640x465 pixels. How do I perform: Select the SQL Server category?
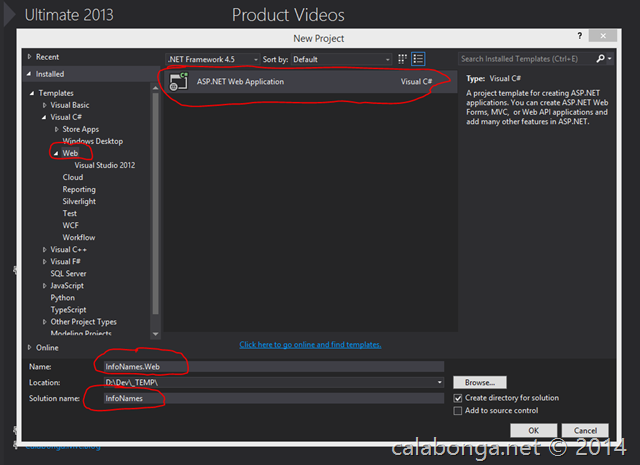pos(68,274)
